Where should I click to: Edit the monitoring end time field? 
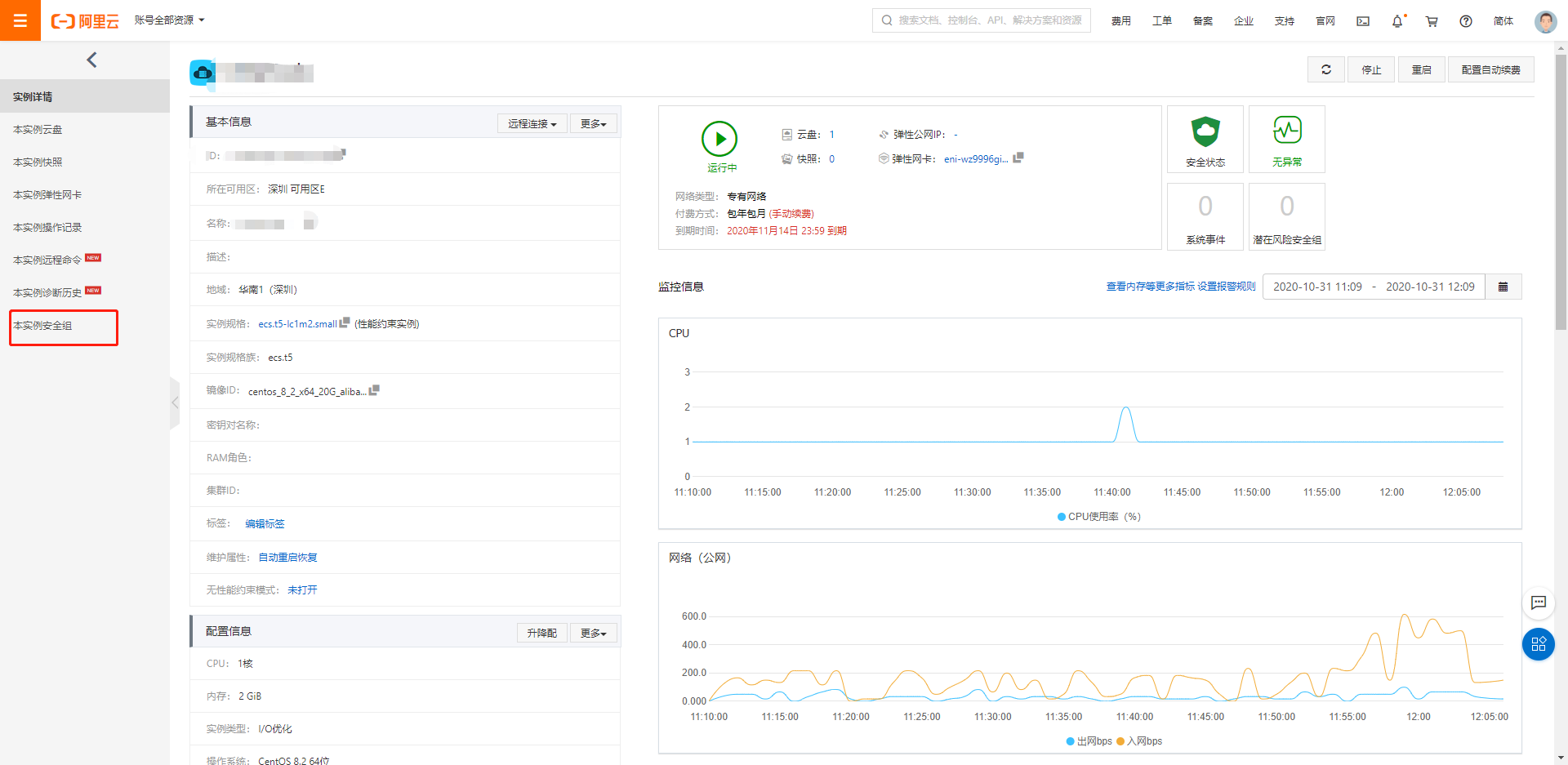click(x=1430, y=287)
